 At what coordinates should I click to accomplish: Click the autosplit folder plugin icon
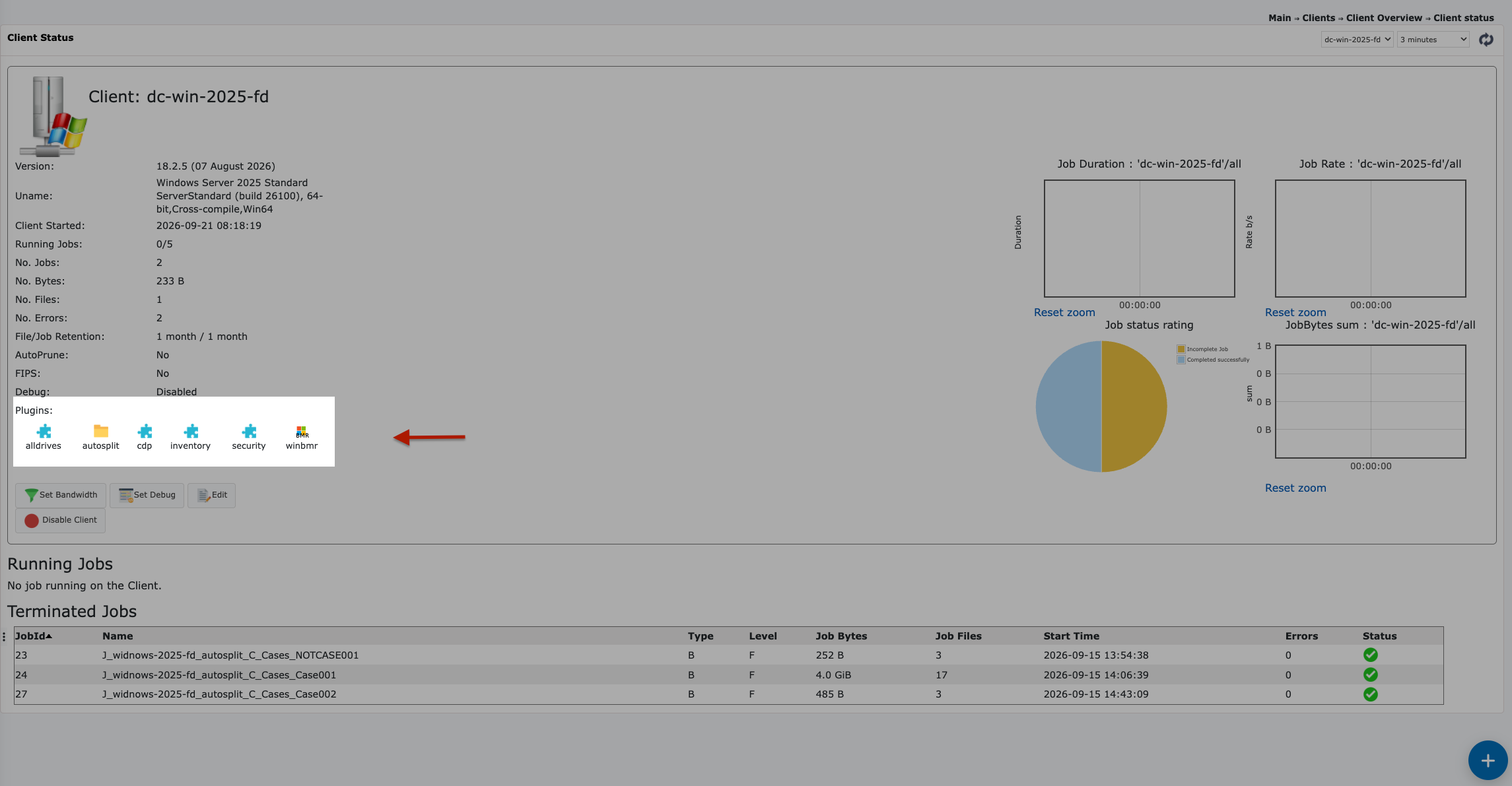tap(101, 431)
